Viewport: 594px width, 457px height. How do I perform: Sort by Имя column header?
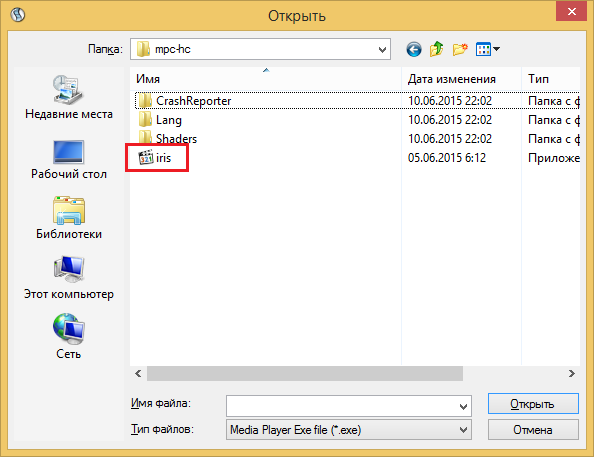tap(266, 79)
